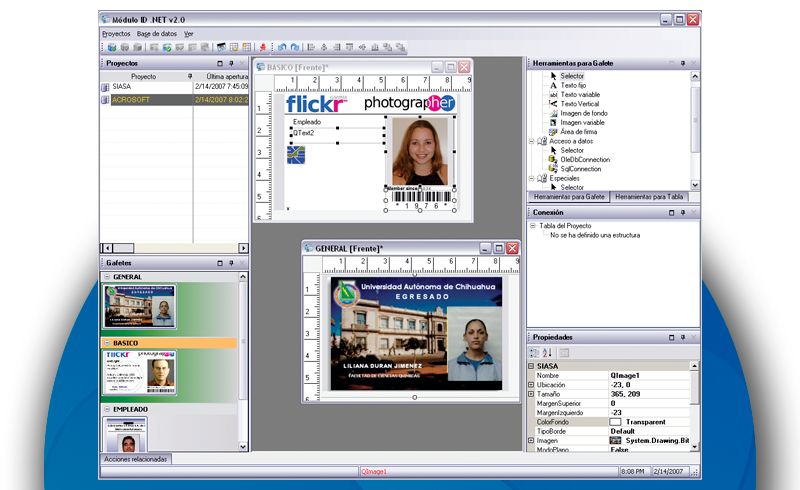Click the redo arrow in the toolbar

tap(295, 47)
